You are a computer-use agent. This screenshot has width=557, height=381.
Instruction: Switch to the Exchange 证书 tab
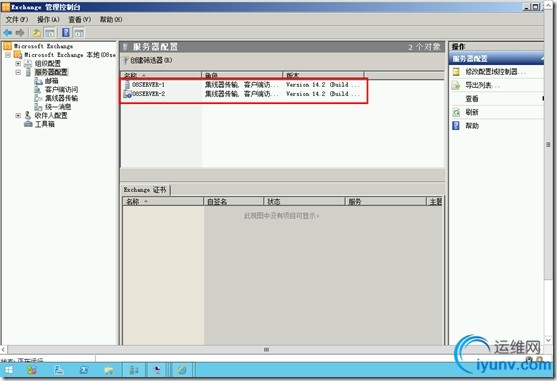(145, 190)
